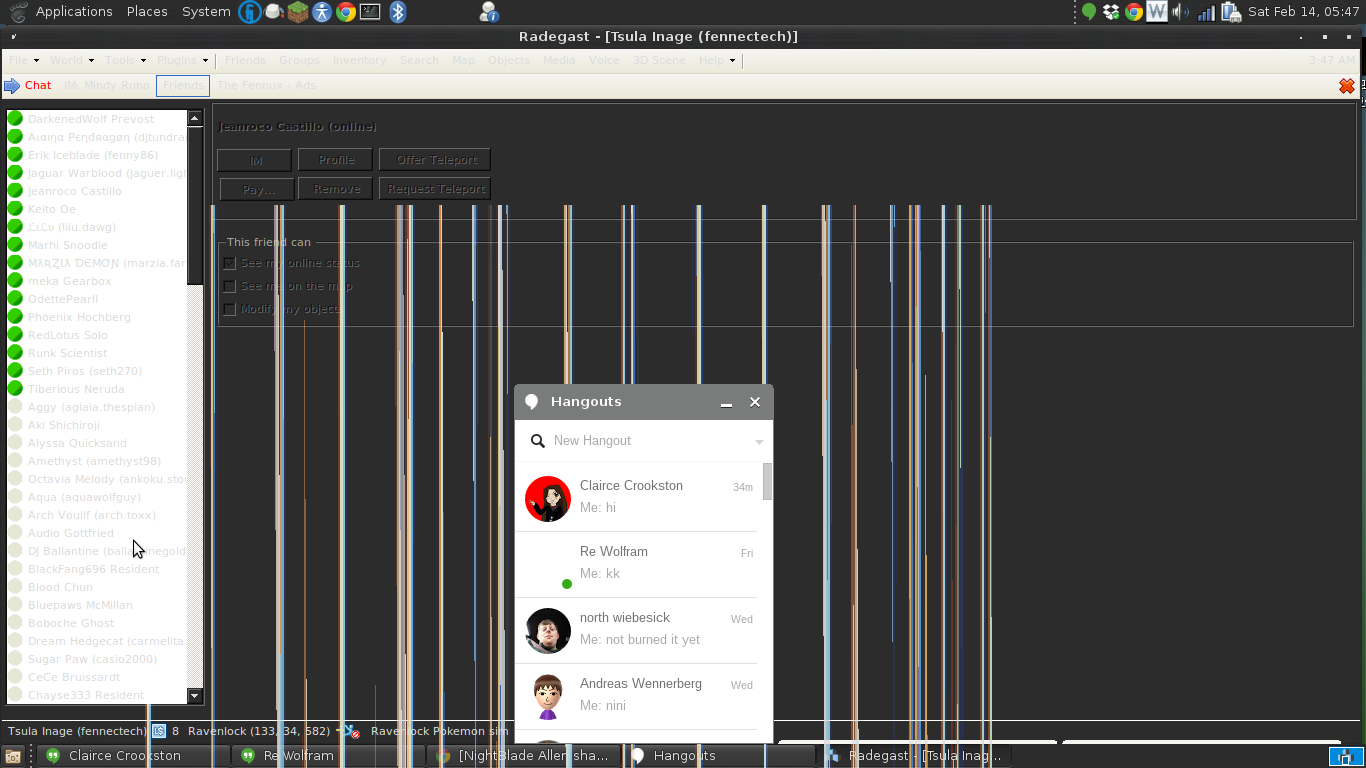
Task: Click the Hangouts search magnifier icon
Action: (x=537, y=441)
